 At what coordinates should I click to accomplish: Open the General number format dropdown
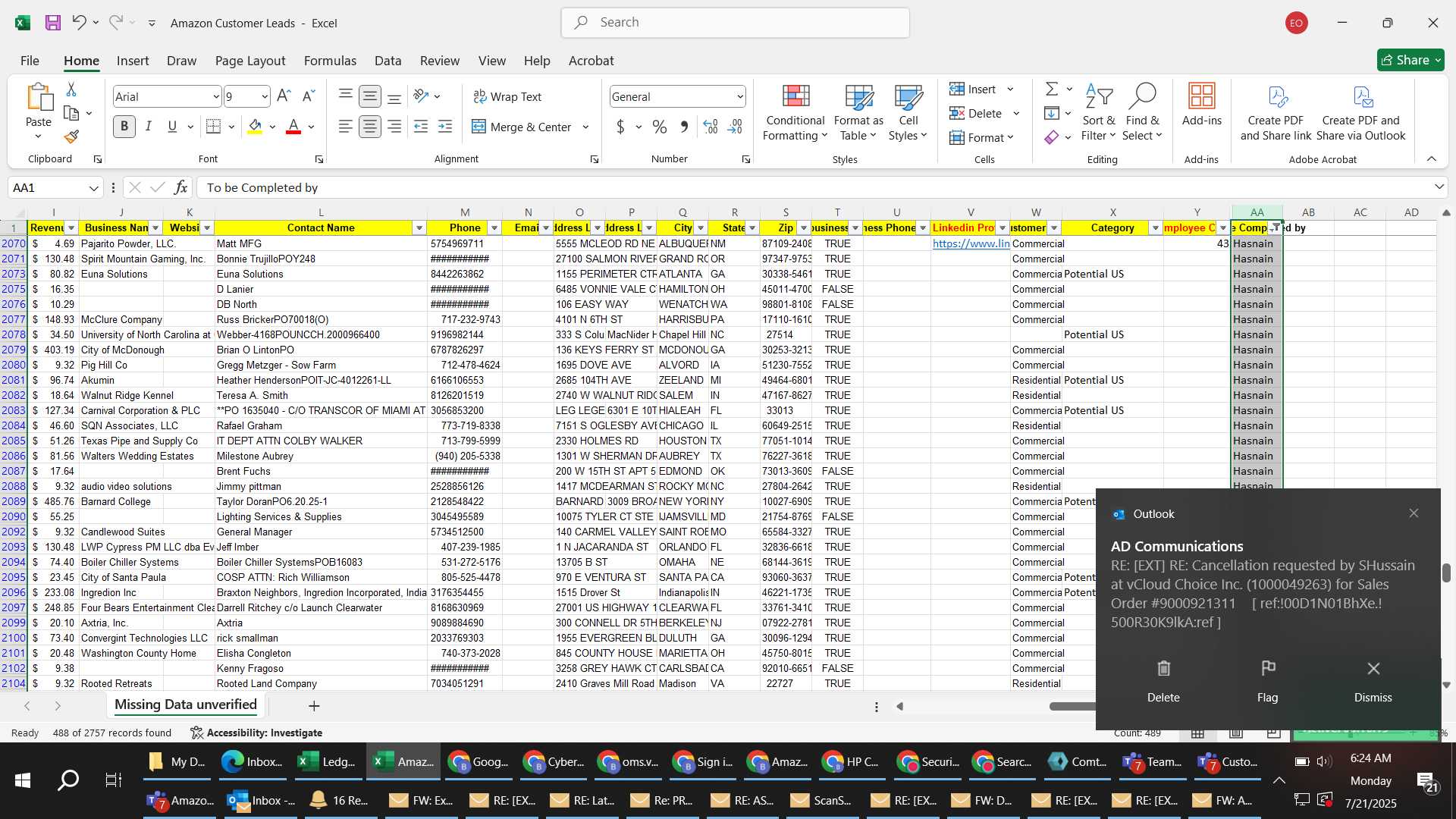[739, 96]
